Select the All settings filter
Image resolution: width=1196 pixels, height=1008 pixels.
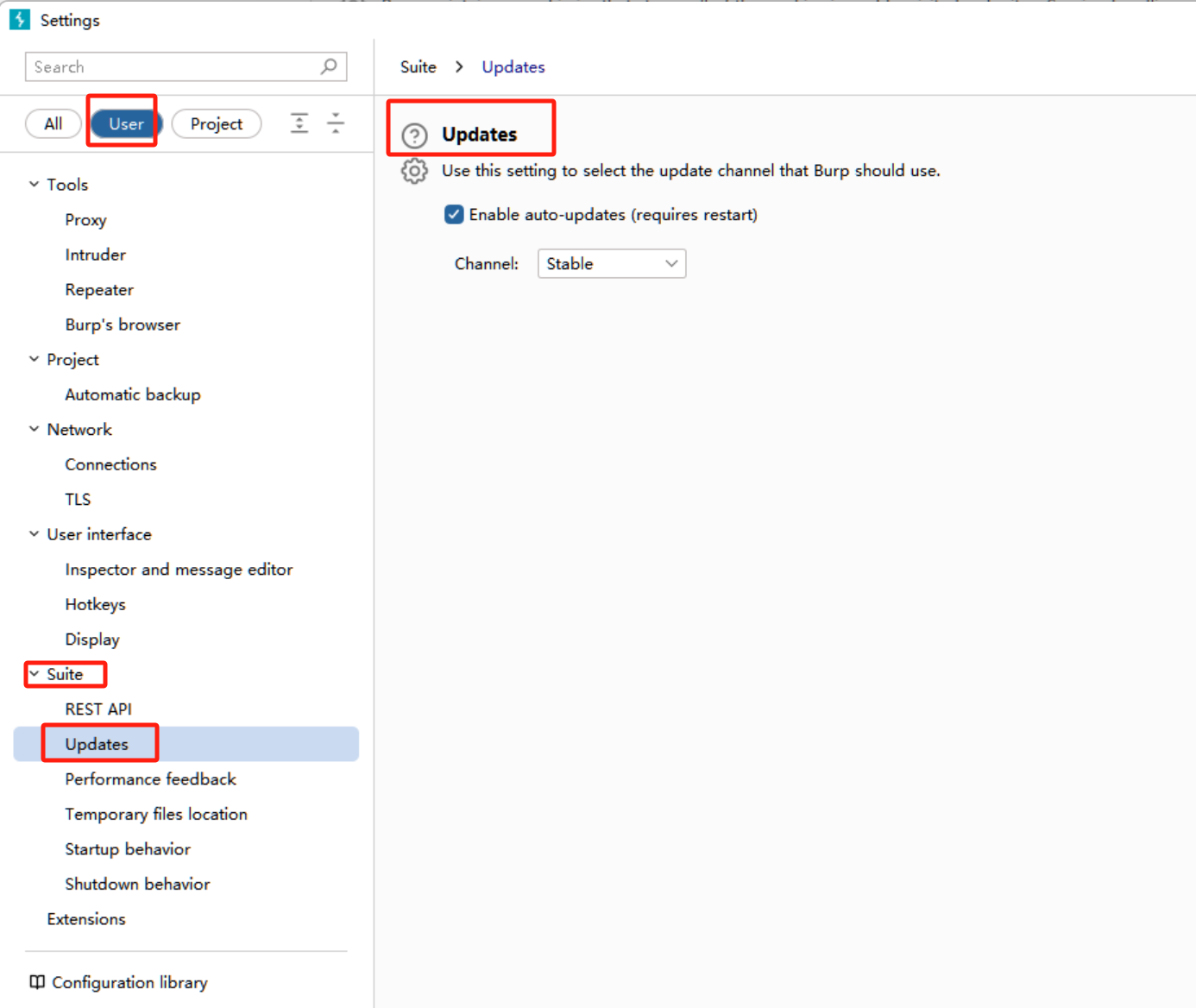54,124
